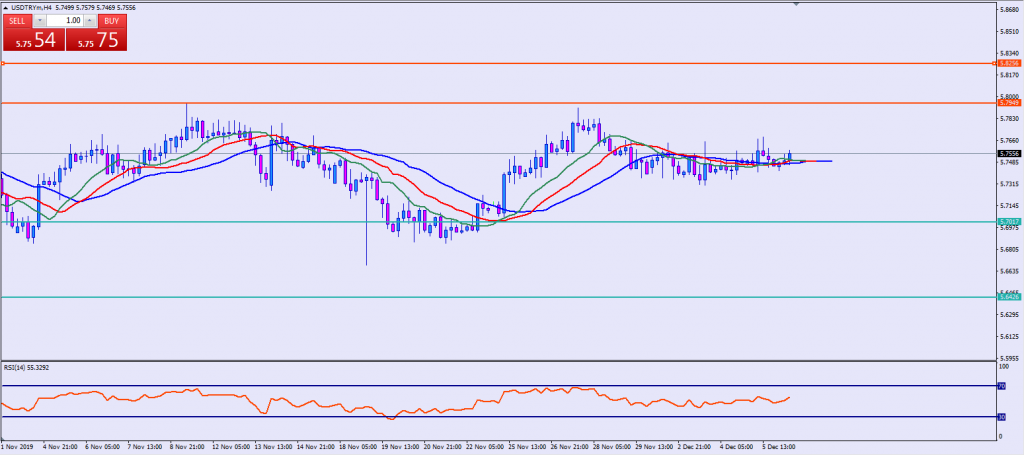
Task: Click the lot volume field showing 1.00
Action: point(65,20)
